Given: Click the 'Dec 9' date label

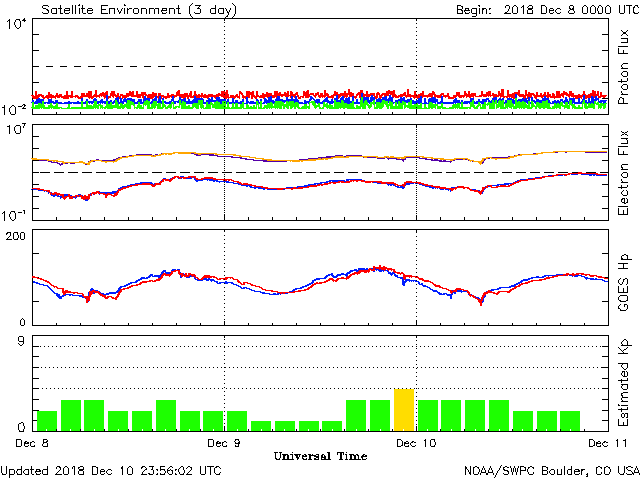Looking at the screenshot, I should click(x=224, y=443).
